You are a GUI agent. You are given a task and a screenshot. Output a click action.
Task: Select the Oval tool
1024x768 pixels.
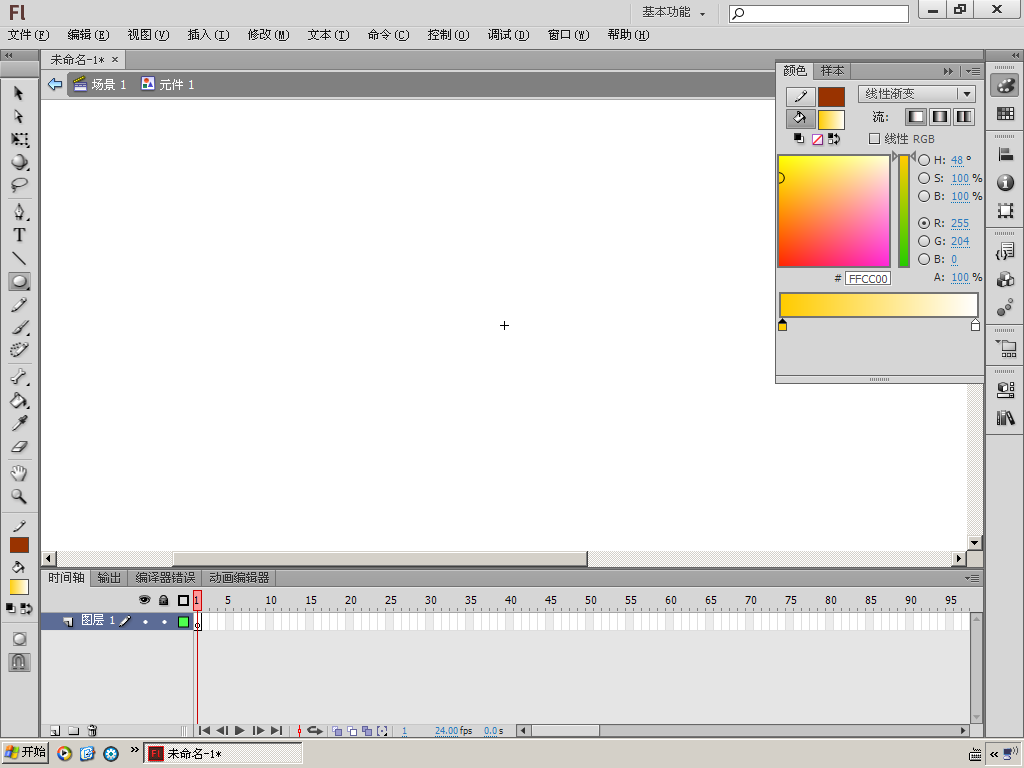click(x=19, y=281)
